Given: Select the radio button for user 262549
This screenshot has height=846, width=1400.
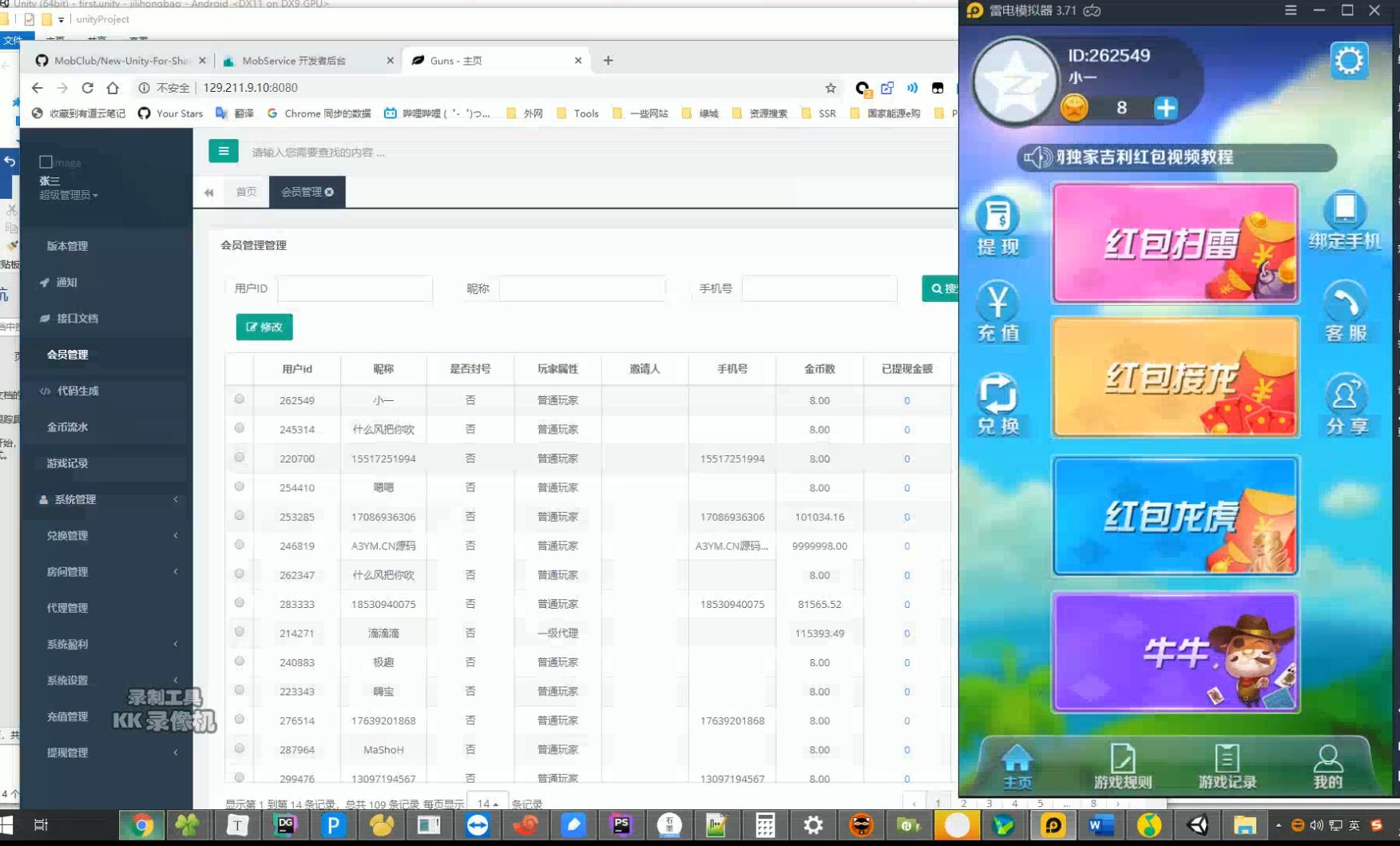Looking at the screenshot, I should [x=240, y=399].
